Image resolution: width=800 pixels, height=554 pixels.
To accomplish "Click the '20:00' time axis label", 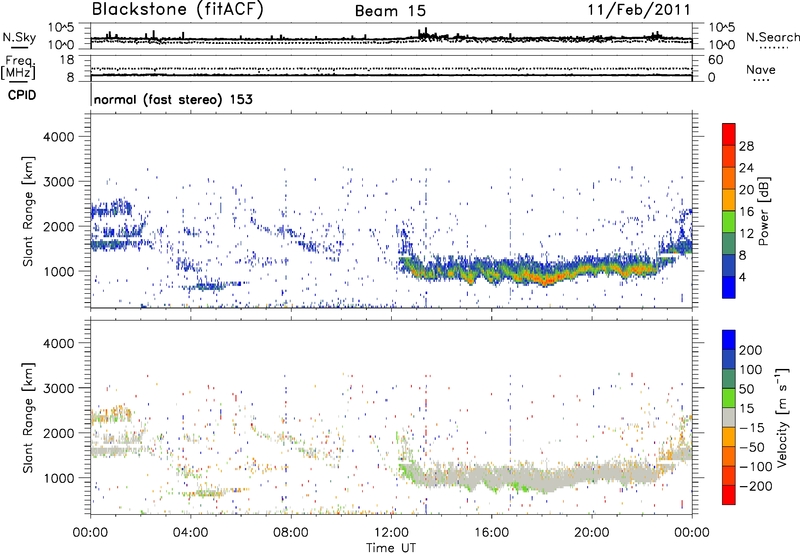I will (x=592, y=533).
